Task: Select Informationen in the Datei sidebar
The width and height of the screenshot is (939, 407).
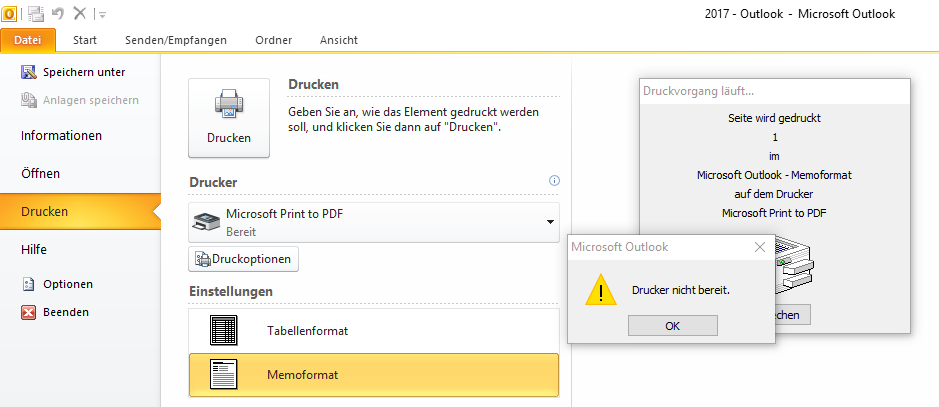Action: click(62, 136)
